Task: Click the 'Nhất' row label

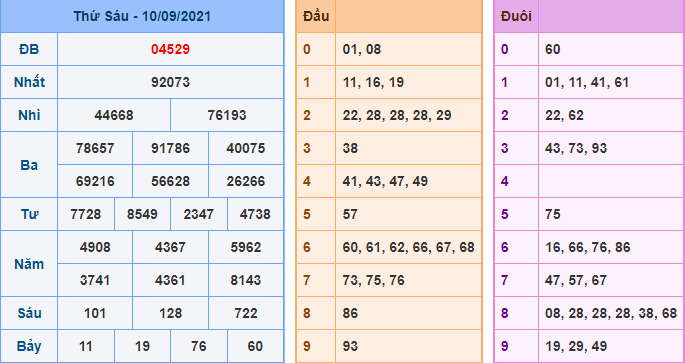Action: click(x=29, y=82)
